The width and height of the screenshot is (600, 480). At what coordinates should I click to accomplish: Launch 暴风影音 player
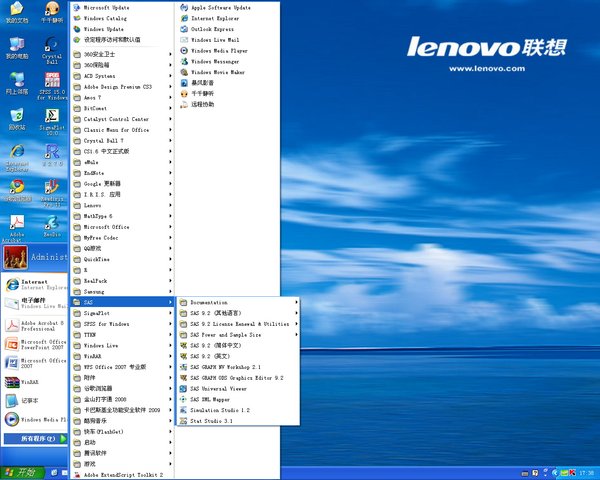(x=227, y=83)
